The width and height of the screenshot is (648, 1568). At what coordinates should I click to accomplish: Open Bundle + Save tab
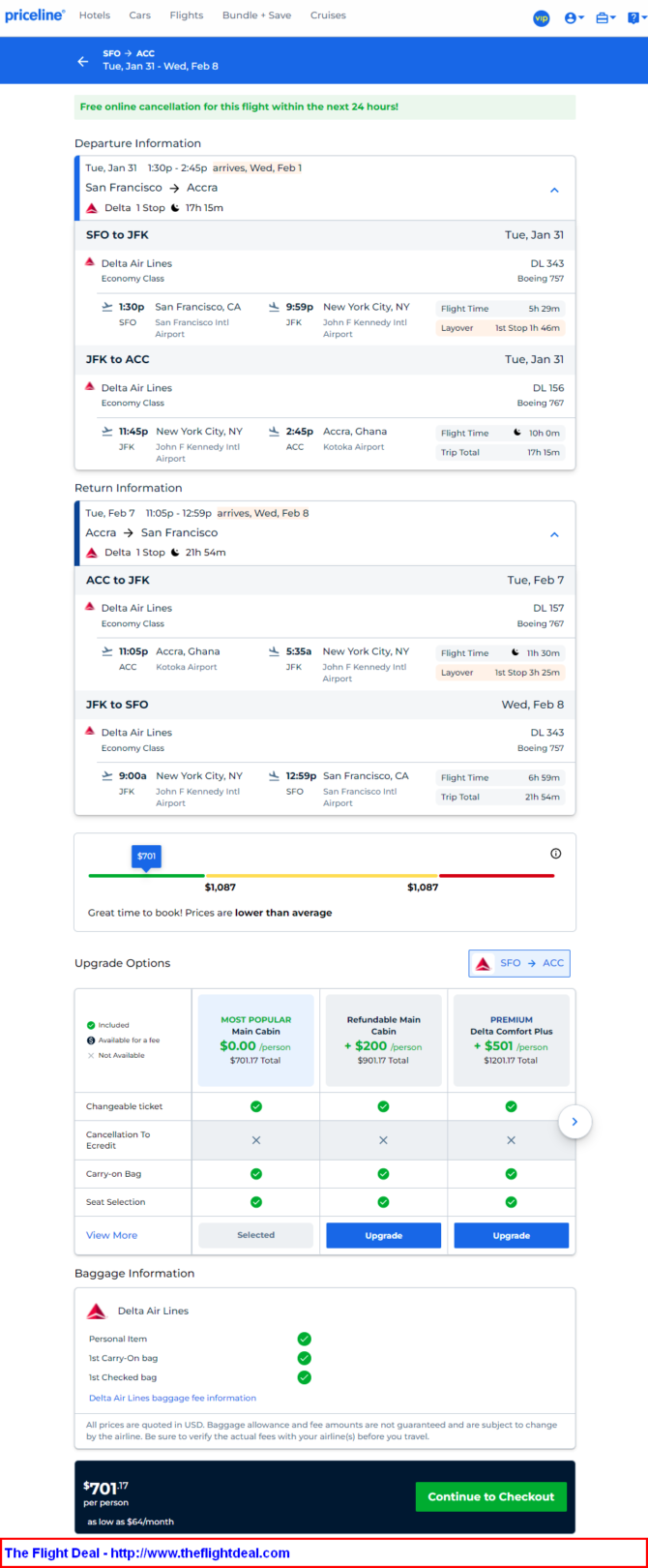(x=257, y=15)
